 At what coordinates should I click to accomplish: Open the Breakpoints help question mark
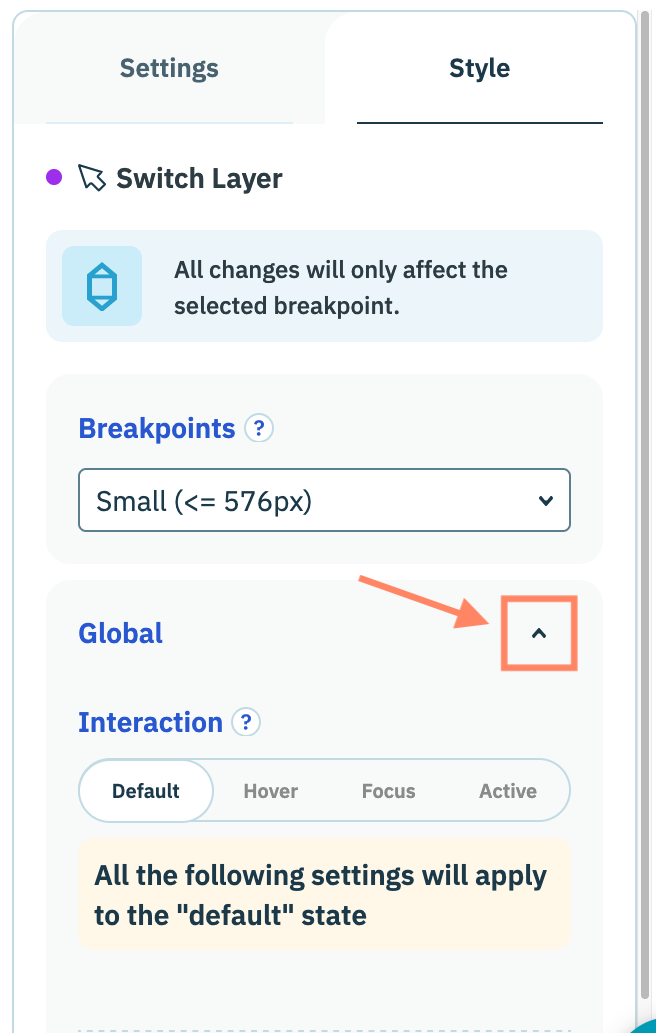pos(259,429)
